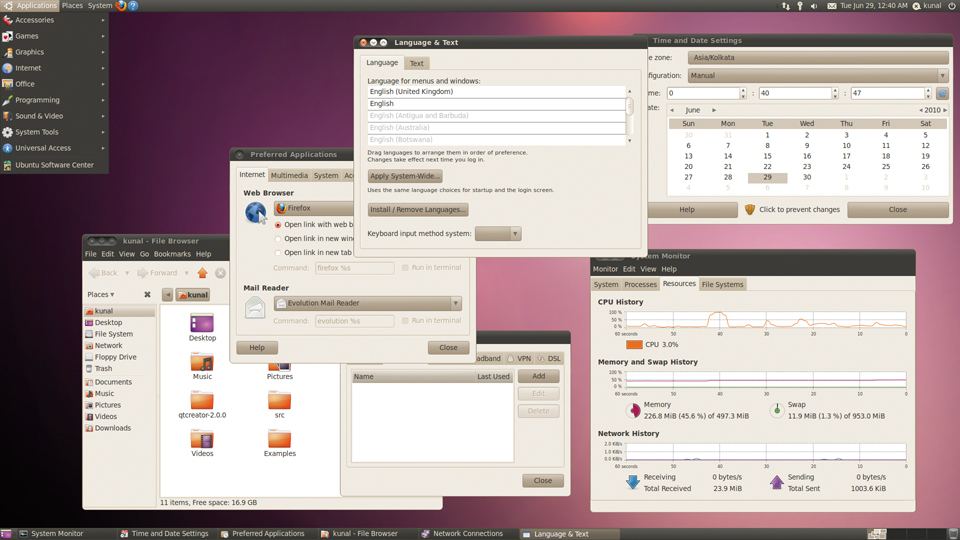Select day 15 in the calendar
The image size is (960, 540).
pyautogui.click(x=767, y=156)
